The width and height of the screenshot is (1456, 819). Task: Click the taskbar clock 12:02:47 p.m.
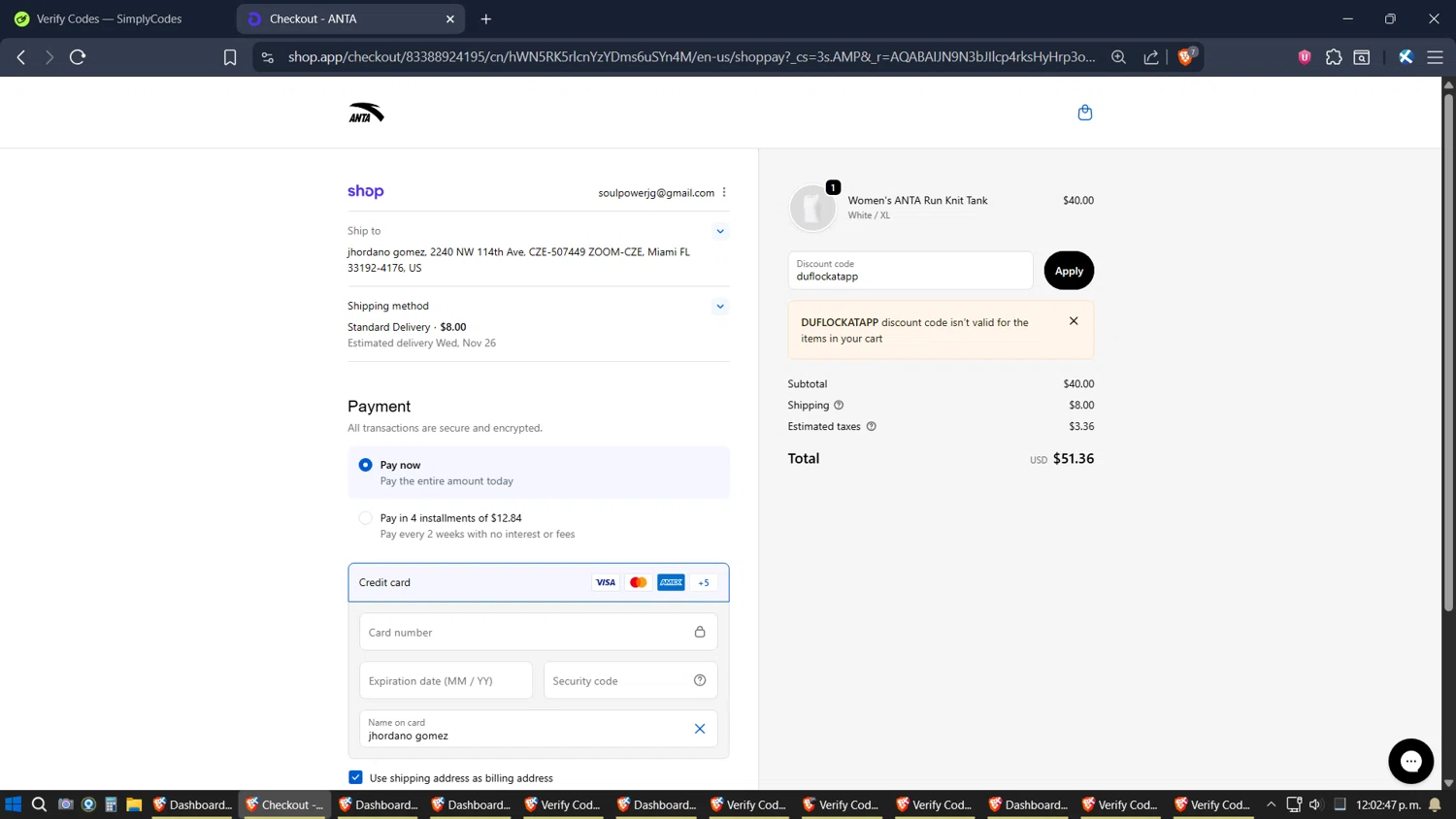point(1388,804)
